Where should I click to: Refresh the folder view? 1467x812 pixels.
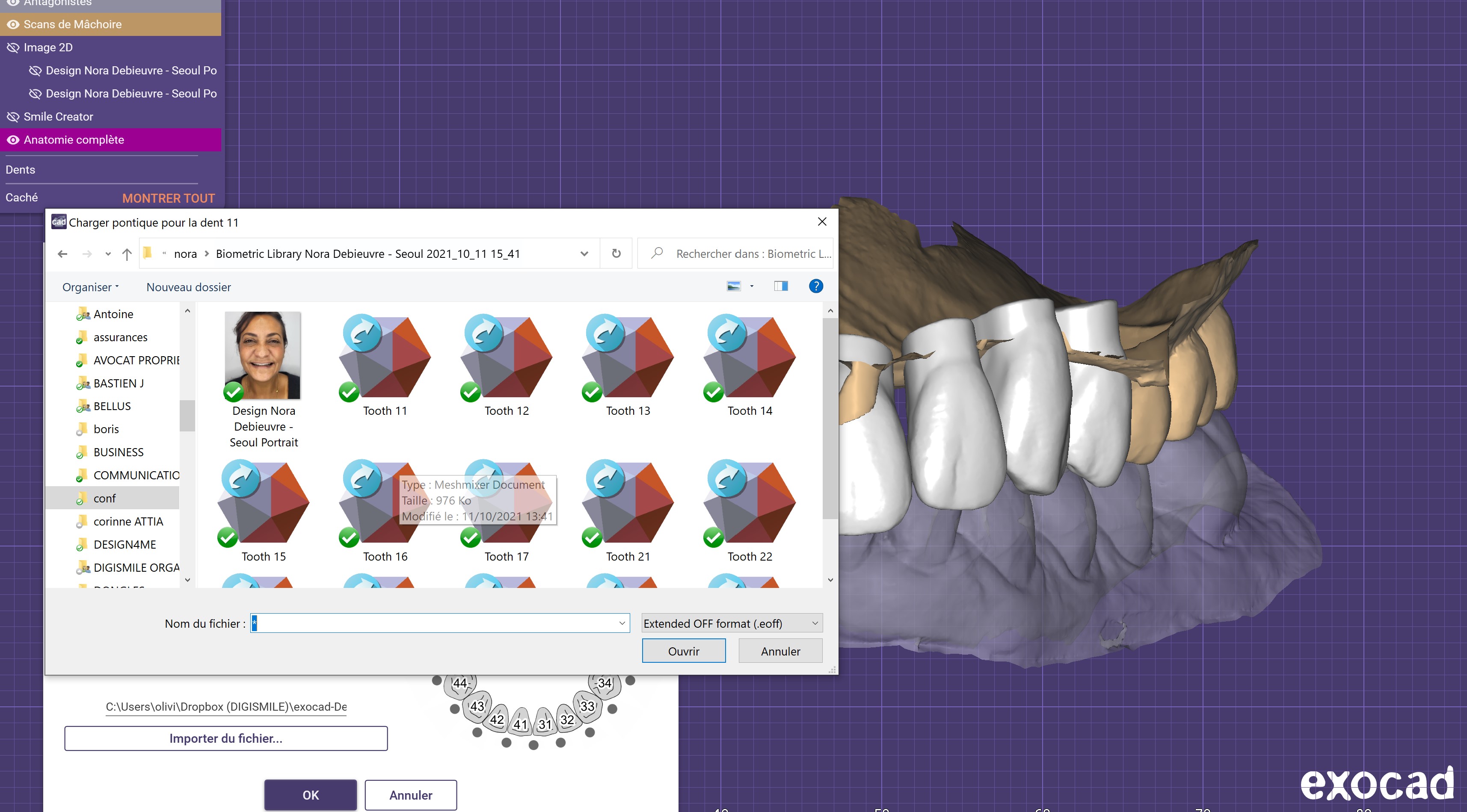tap(616, 254)
